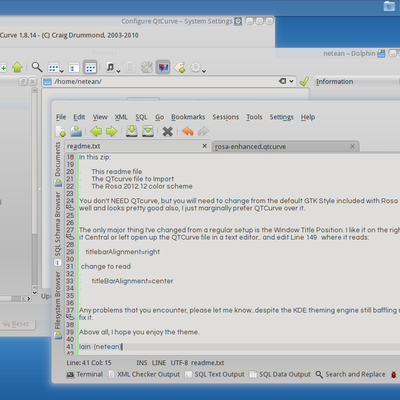Click the Save As icon in the Kate toolbar
400x400 pixels.
click(148, 131)
